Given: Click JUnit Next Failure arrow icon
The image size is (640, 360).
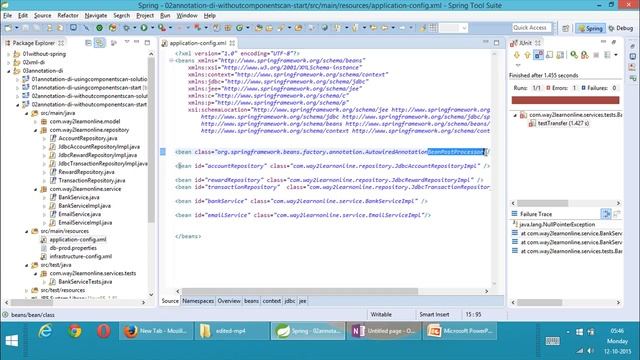Looking at the screenshot, I should [x=517, y=55].
